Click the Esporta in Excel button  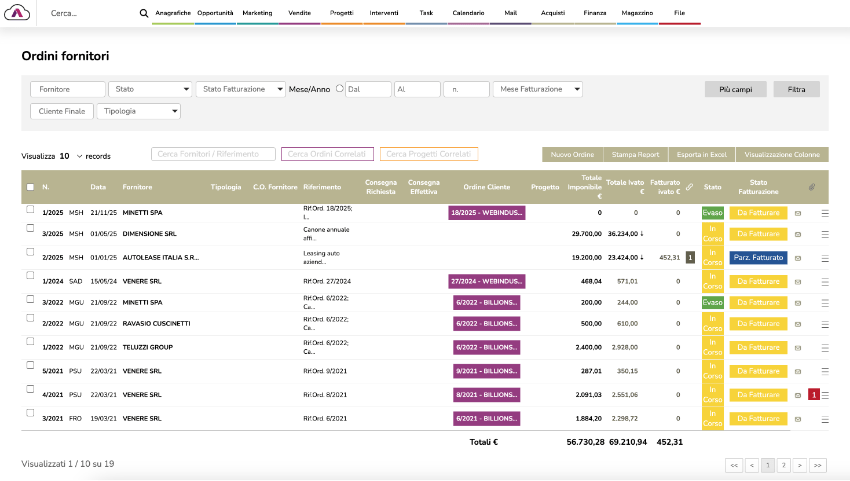pyautogui.click(x=701, y=155)
